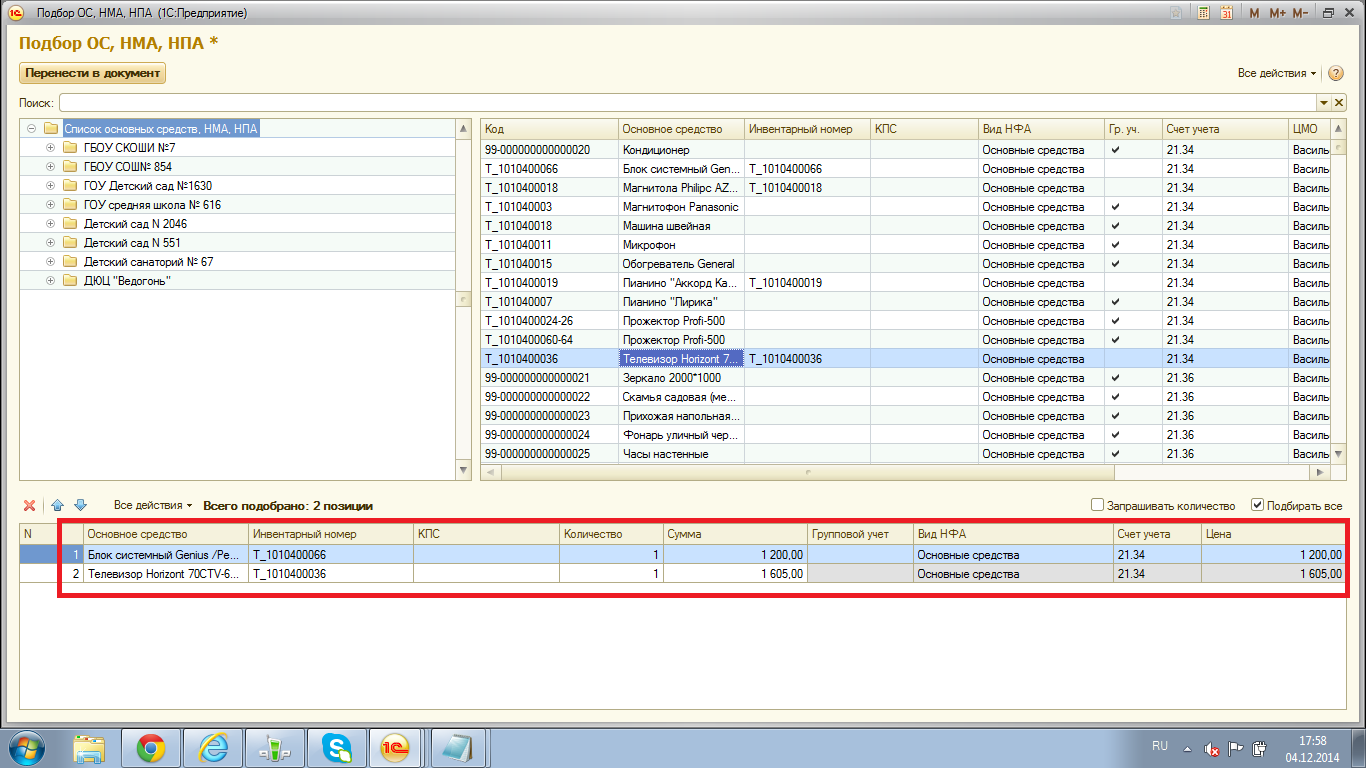Delete selected row with red X icon
Viewport: 1366px width, 768px height.
coord(29,506)
